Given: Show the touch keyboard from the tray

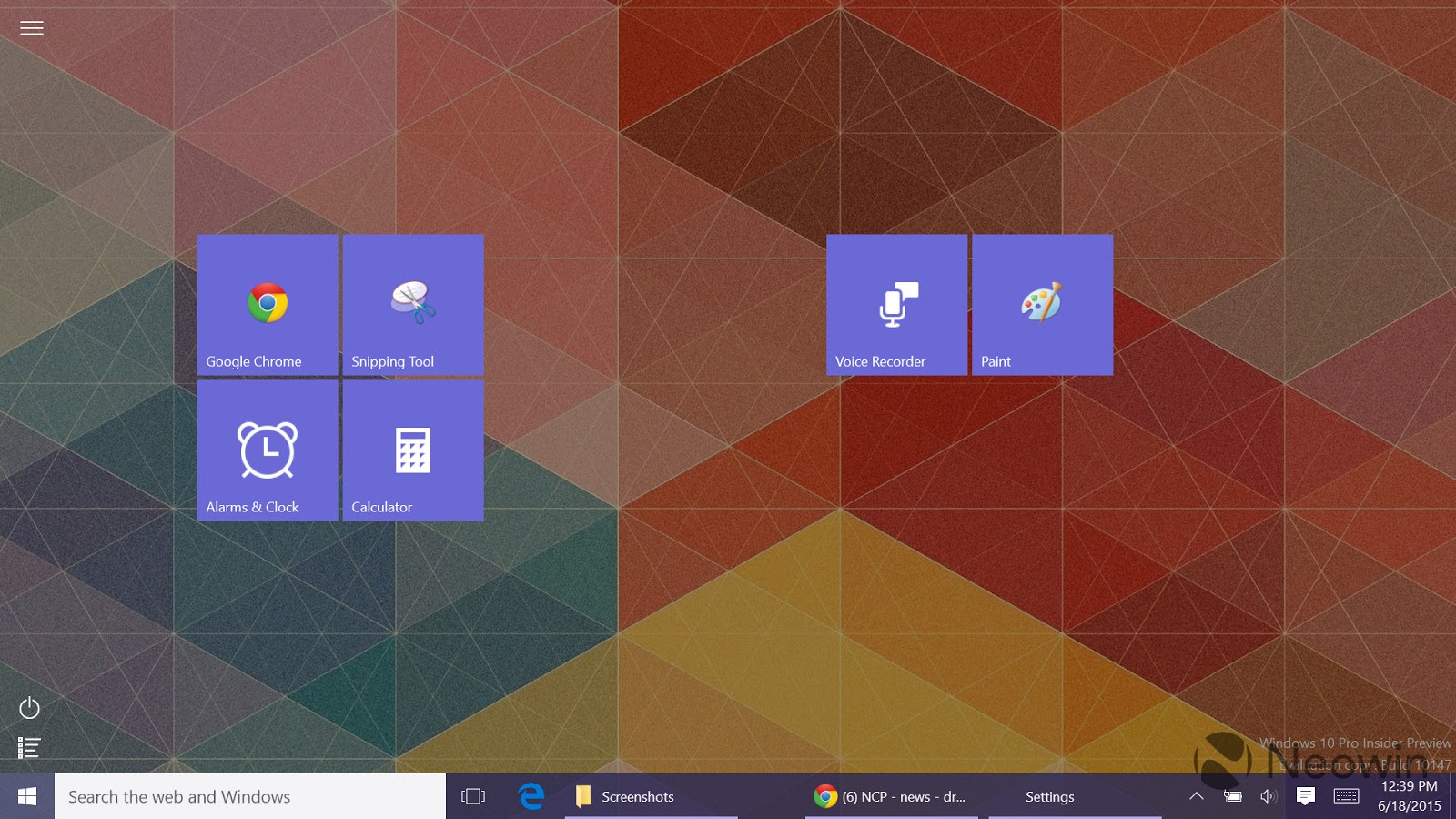Looking at the screenshot, I should [x=1347, y=796].
